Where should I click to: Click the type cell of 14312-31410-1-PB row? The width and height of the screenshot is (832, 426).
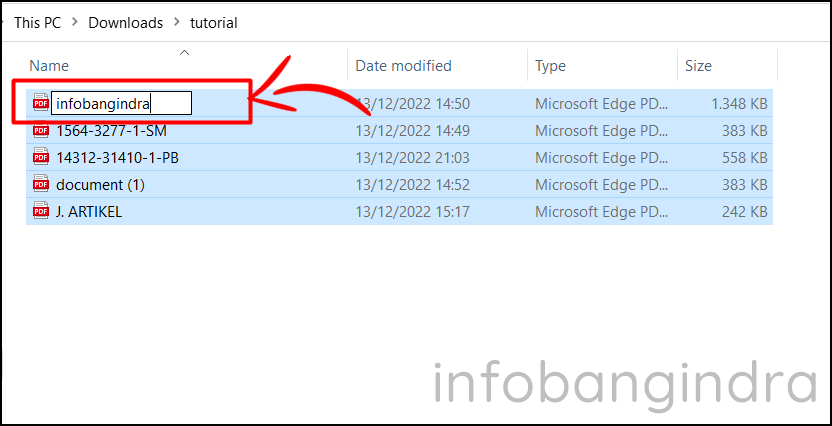tap(602, 158)
